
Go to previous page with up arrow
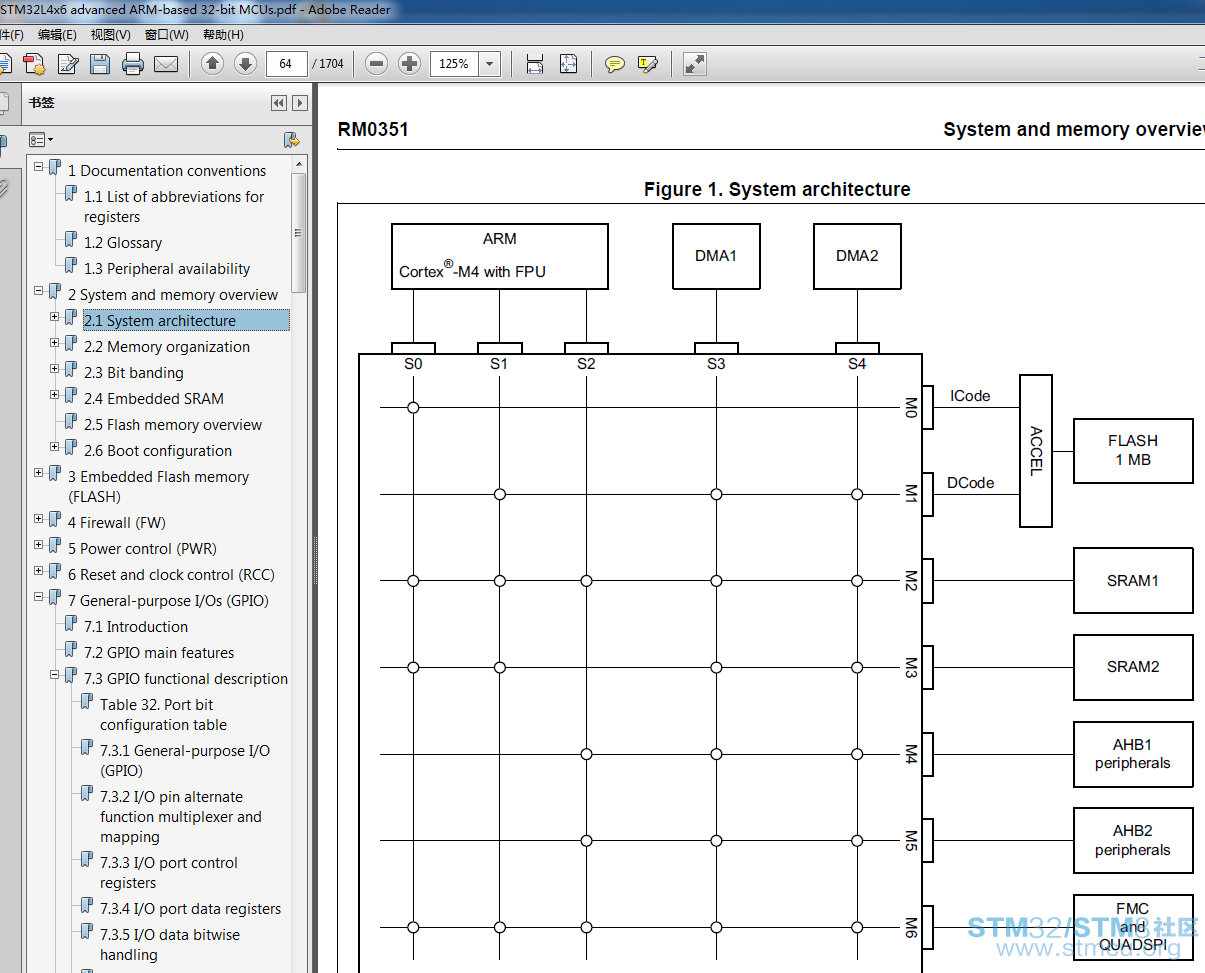(212, 64)
